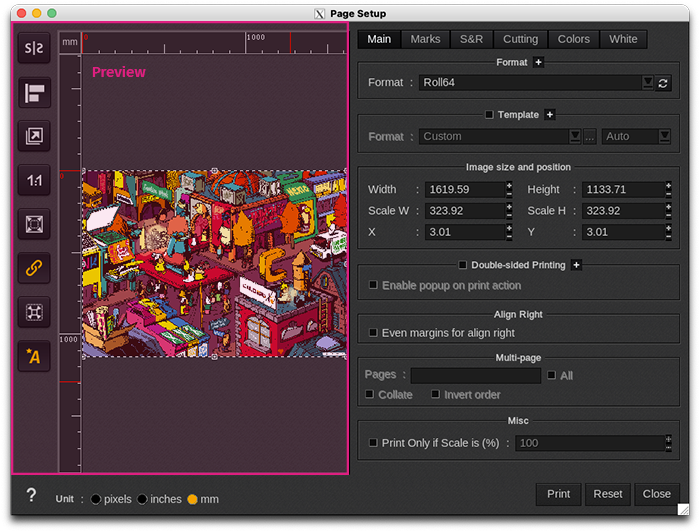
Task: Open the S&R tab
Action: 471,39
